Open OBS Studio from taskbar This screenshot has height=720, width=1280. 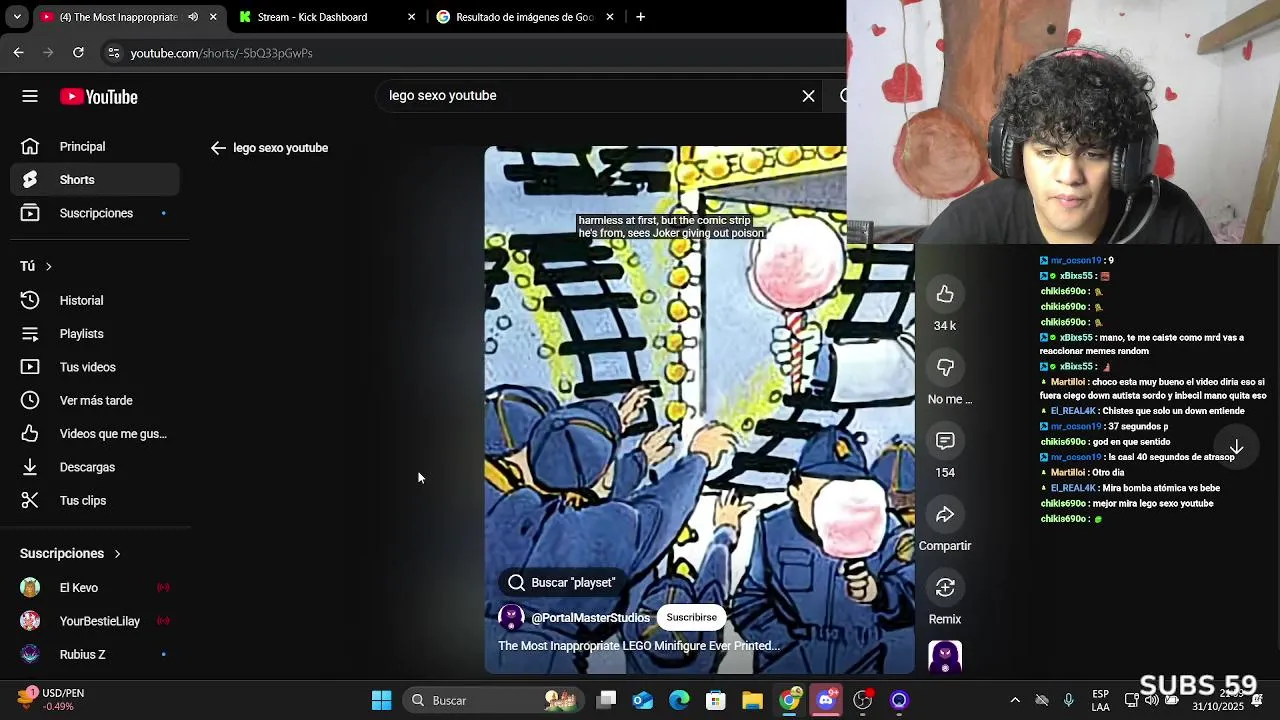pos(862,700)
